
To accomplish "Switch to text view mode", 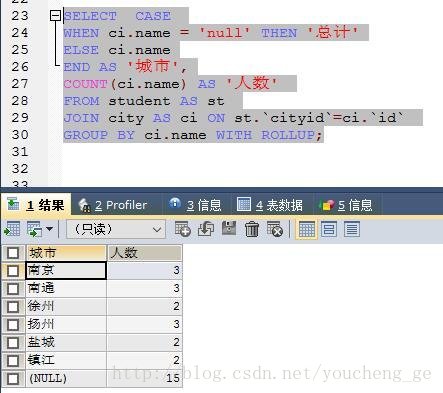I will pyautogui.click(x=352, y=229).
